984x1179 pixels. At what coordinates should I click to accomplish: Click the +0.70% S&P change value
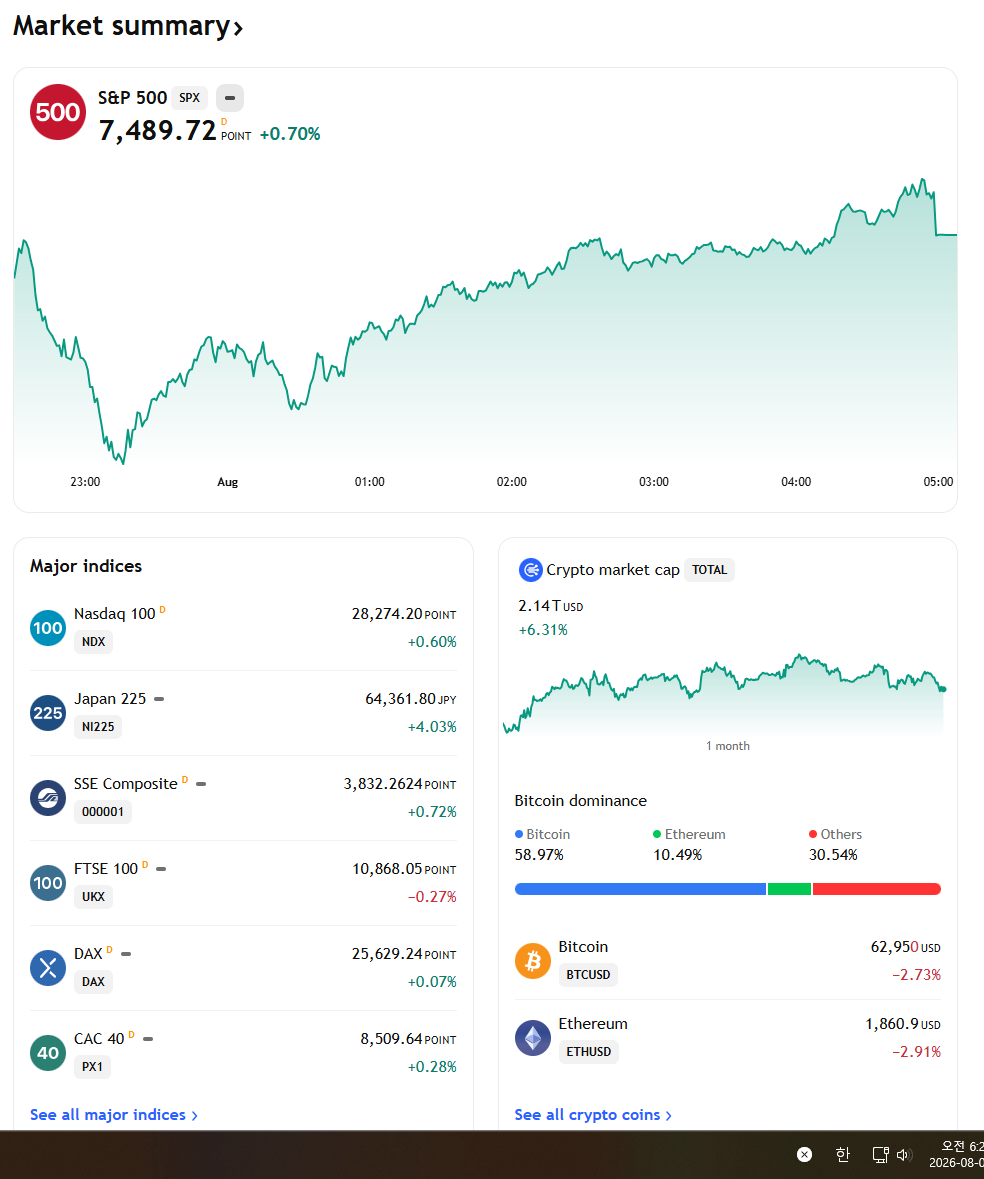[x=290, y=134]
